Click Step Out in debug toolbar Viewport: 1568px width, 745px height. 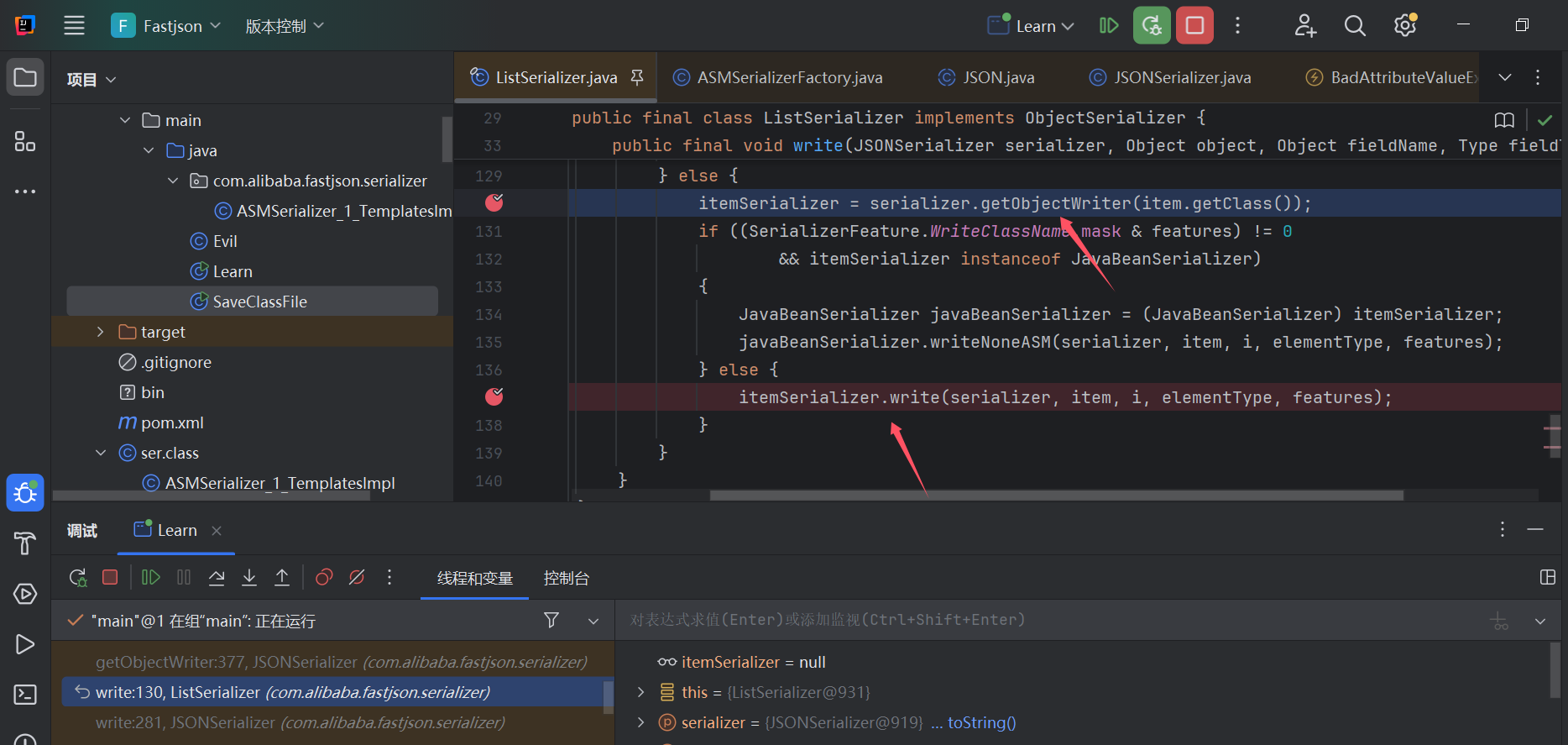pyautogui.click(x=282, y=577)
